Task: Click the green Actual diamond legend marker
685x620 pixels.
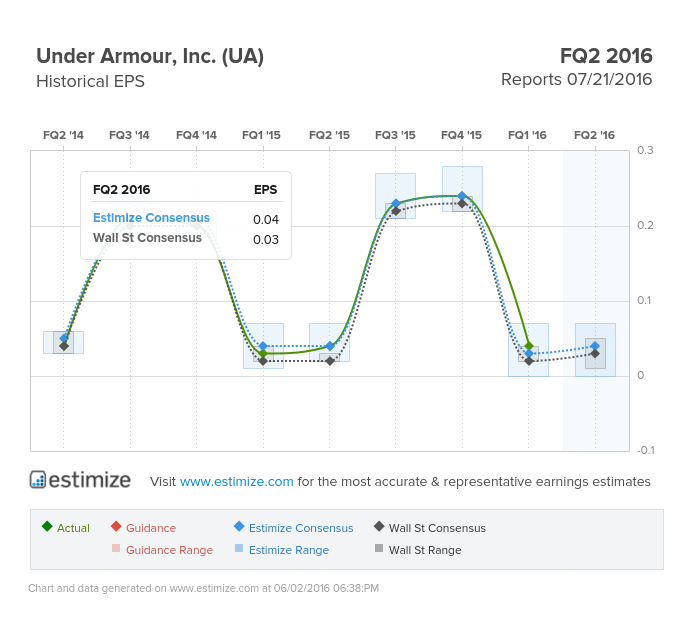Action: click(x=47, y=526)
